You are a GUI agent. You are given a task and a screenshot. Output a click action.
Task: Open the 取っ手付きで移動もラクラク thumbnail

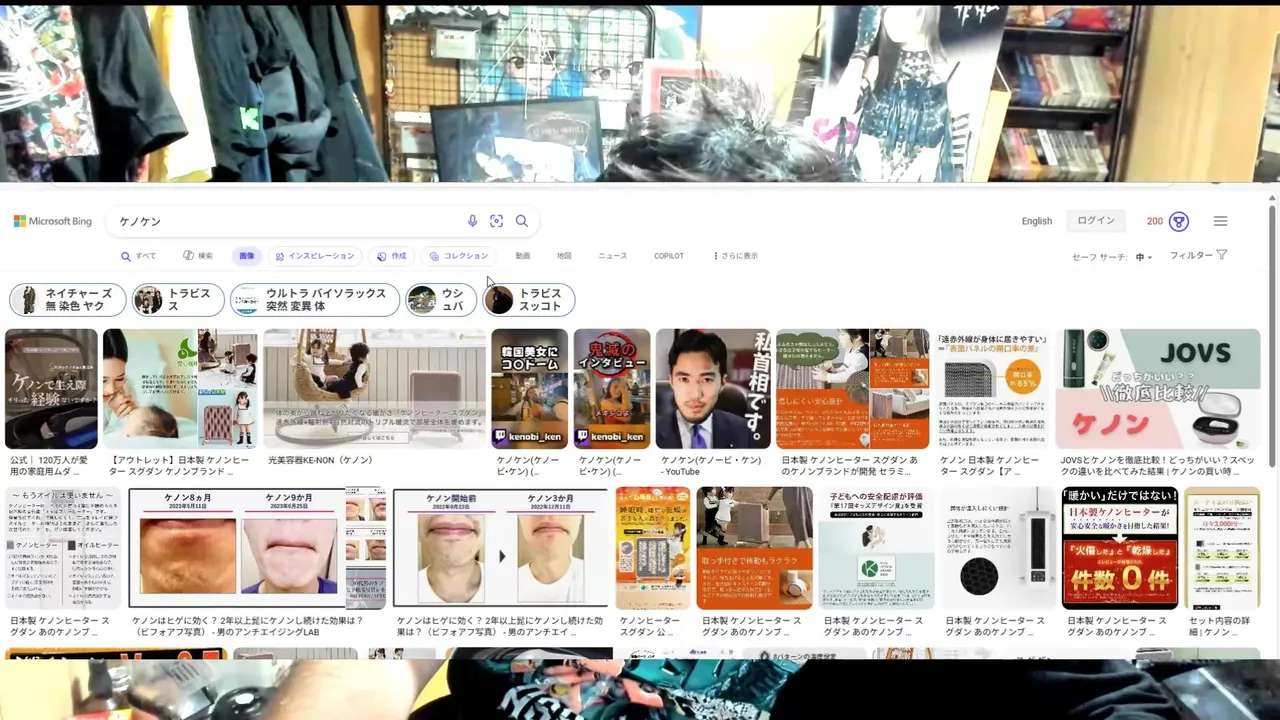point(754,548)
